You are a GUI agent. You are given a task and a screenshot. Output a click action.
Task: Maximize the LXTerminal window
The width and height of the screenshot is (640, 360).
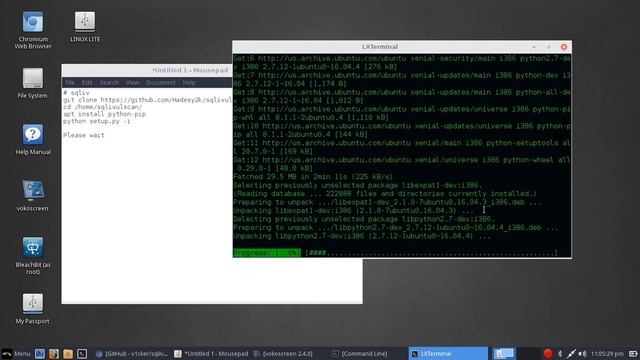pos(549,47)
